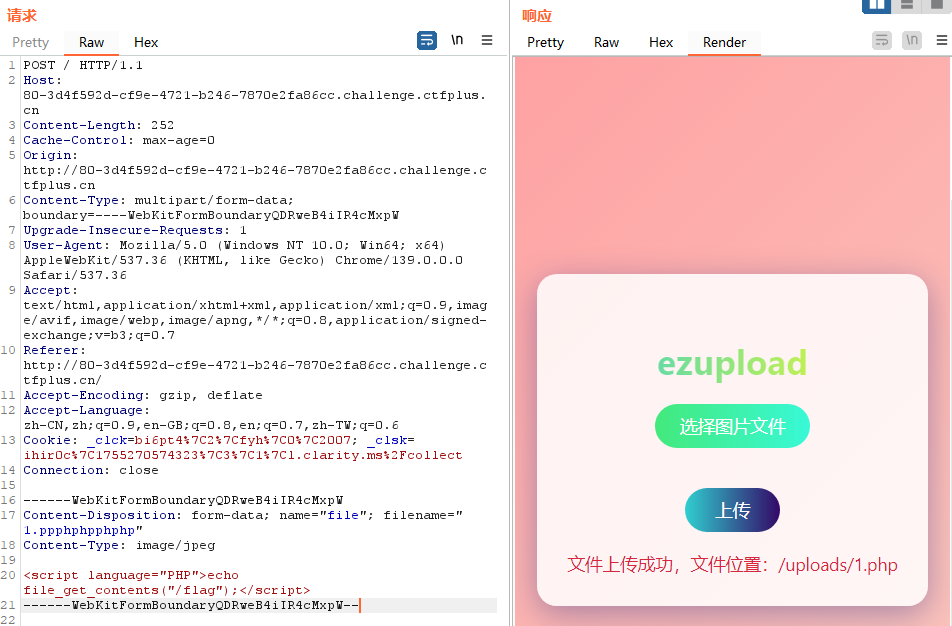Select the side-by-side layout icon

pyautogui.click(x=876, y=5)
